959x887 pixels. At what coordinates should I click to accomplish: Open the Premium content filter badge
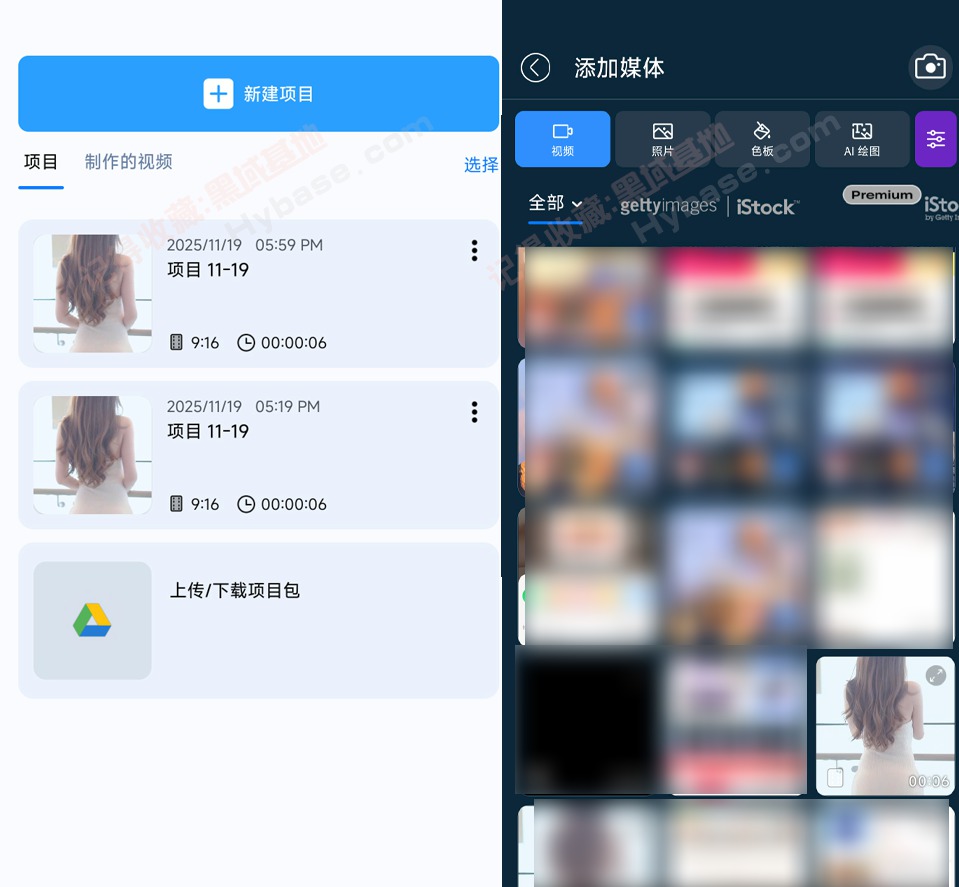pyautogui.click(x=881, y=194)
